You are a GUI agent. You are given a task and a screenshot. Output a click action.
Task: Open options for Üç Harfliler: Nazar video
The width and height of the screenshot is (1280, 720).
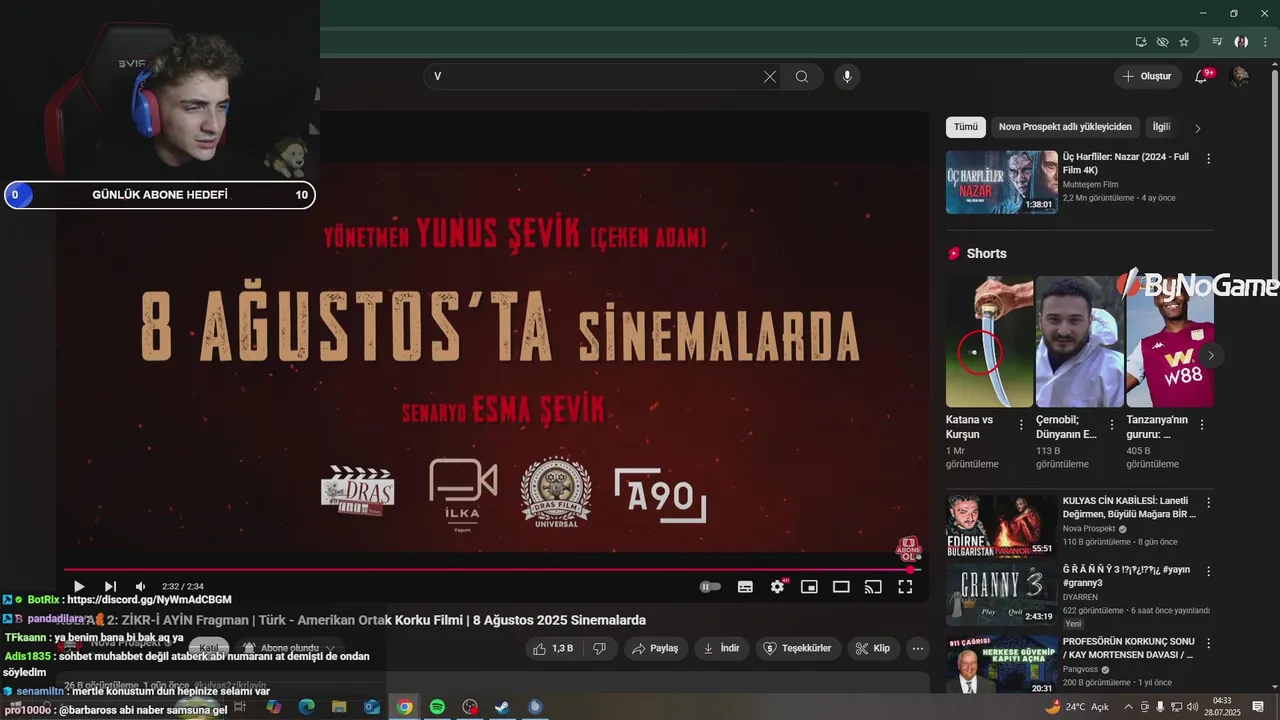tap(1208, 159)
